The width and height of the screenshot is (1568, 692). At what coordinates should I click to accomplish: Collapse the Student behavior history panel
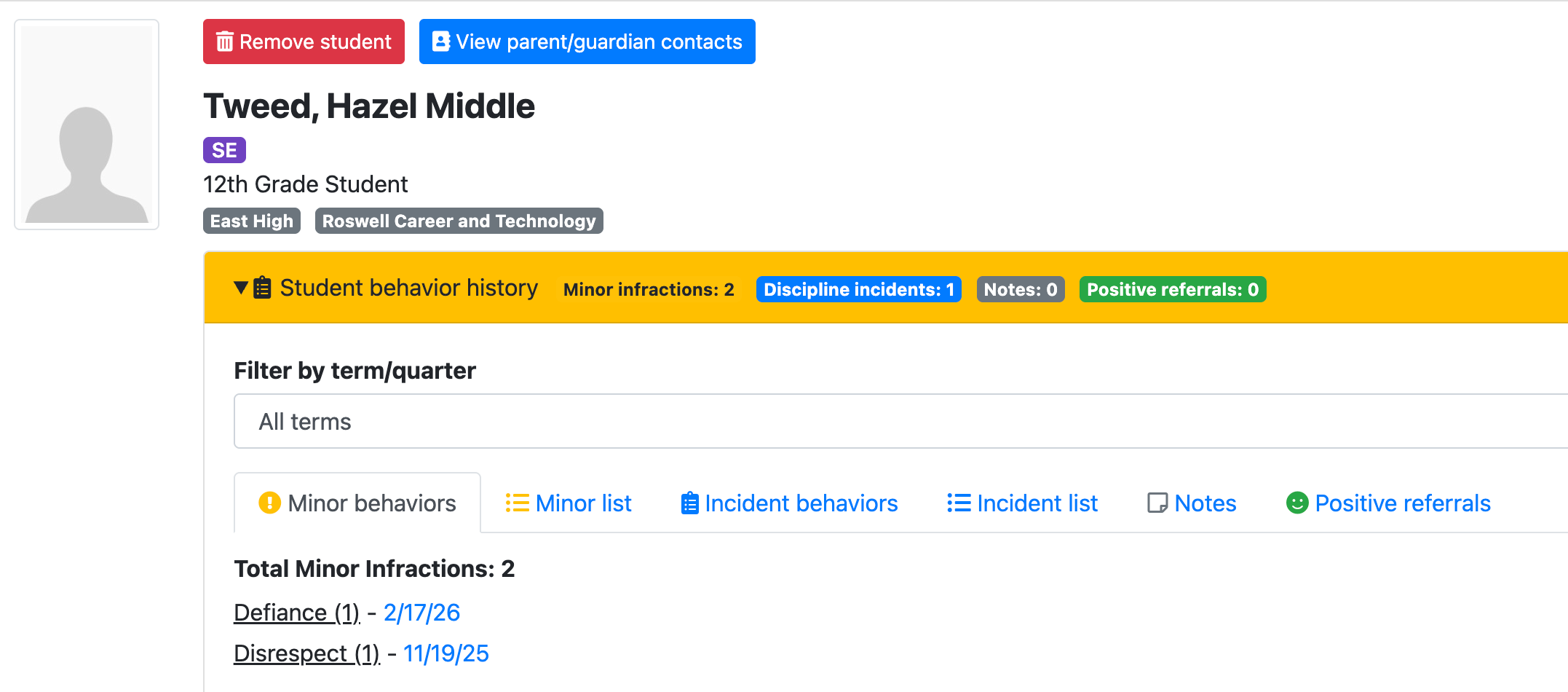point(241,288)
